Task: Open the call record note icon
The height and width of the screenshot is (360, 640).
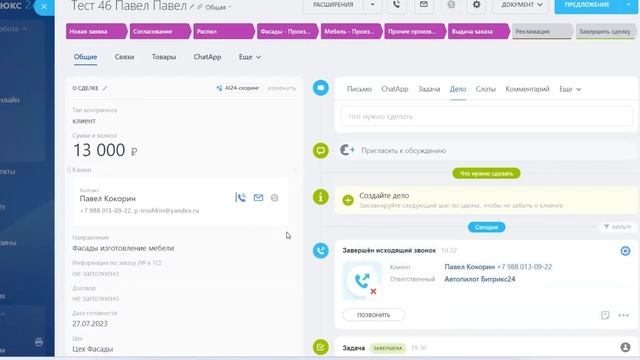Action: point(605,315)
